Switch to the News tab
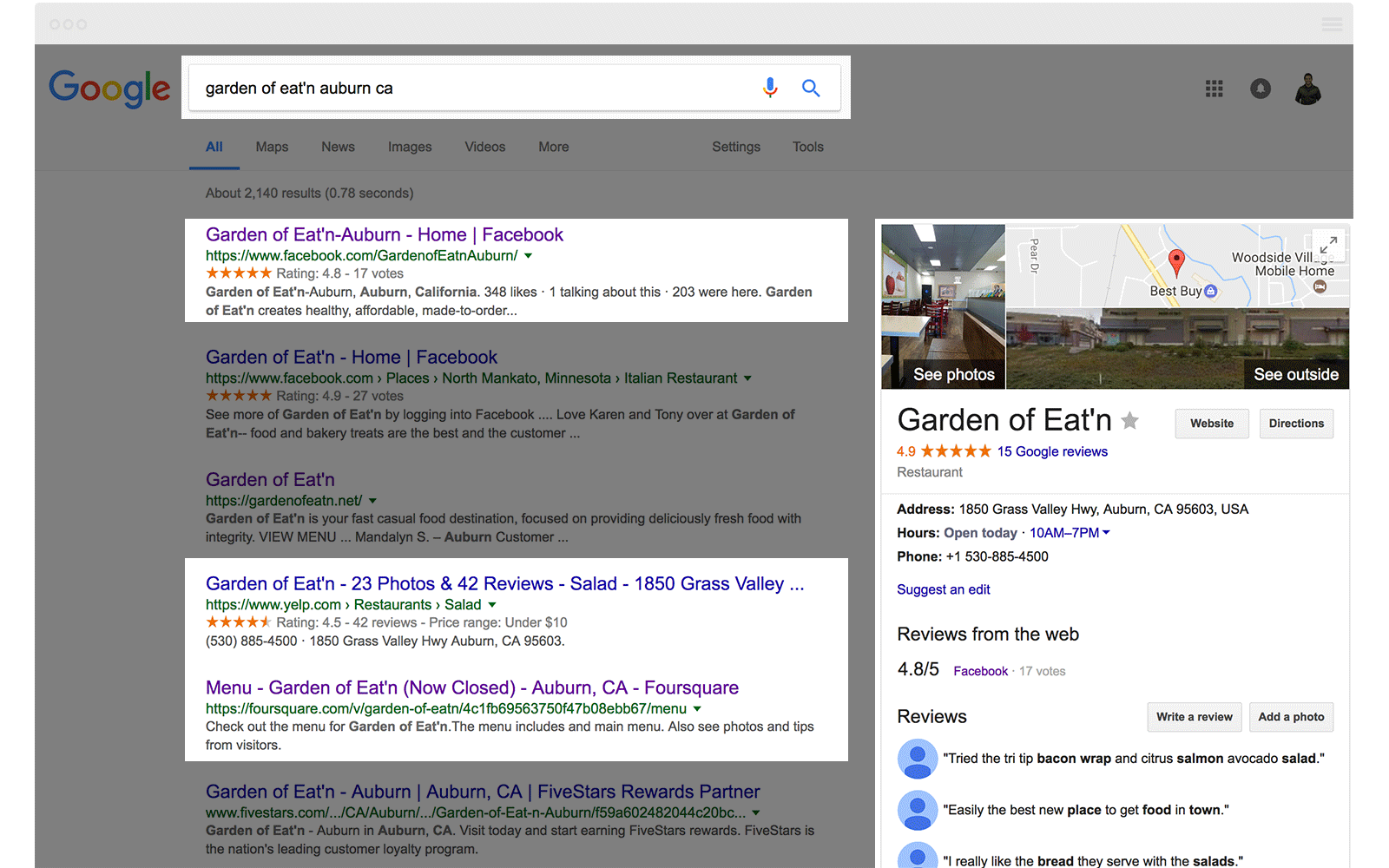The height and width of the screenshot is (868, 1389). [338, 147]
